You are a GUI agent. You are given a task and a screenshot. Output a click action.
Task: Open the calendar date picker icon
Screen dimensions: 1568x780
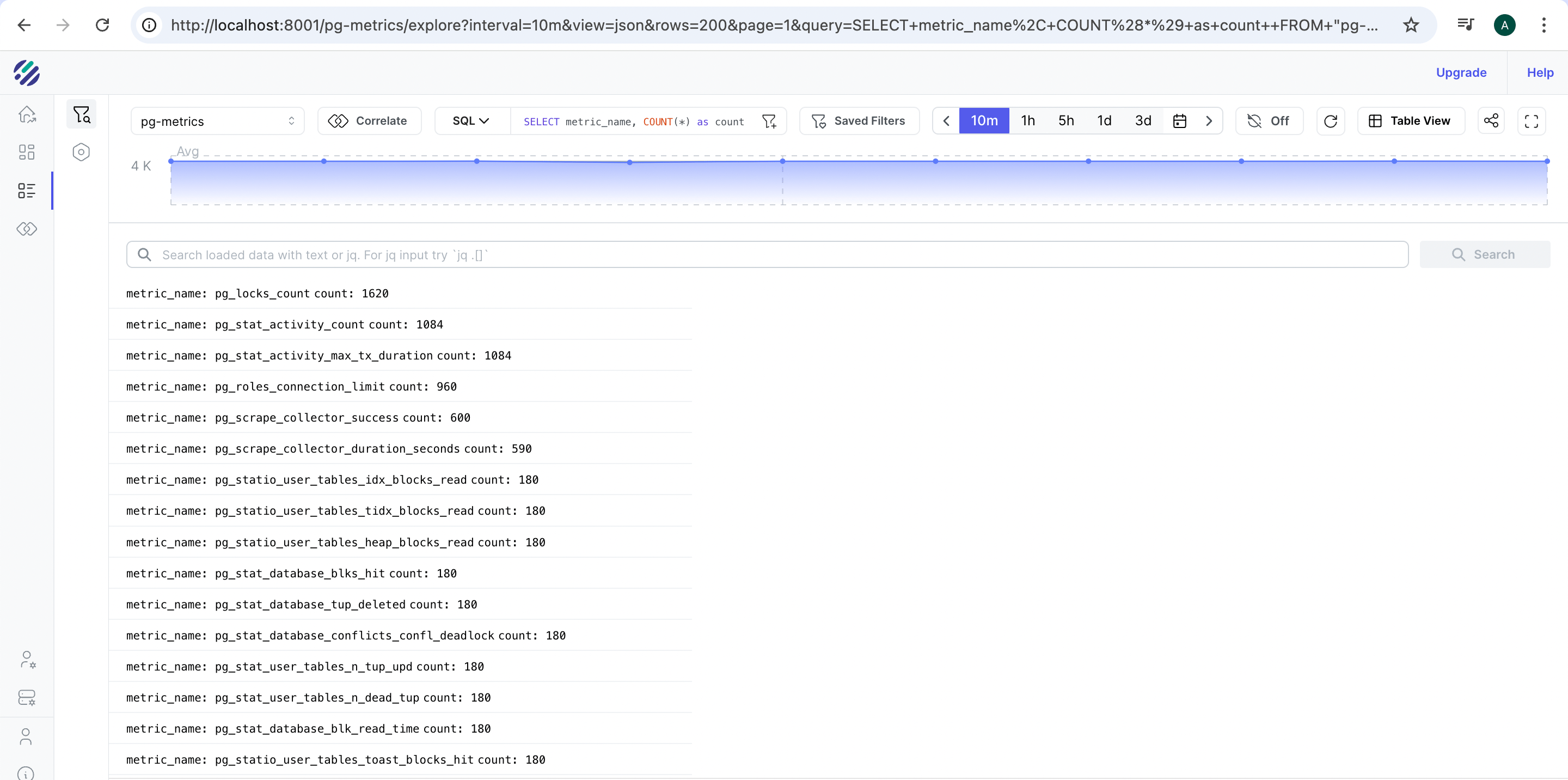(1179, 120)
